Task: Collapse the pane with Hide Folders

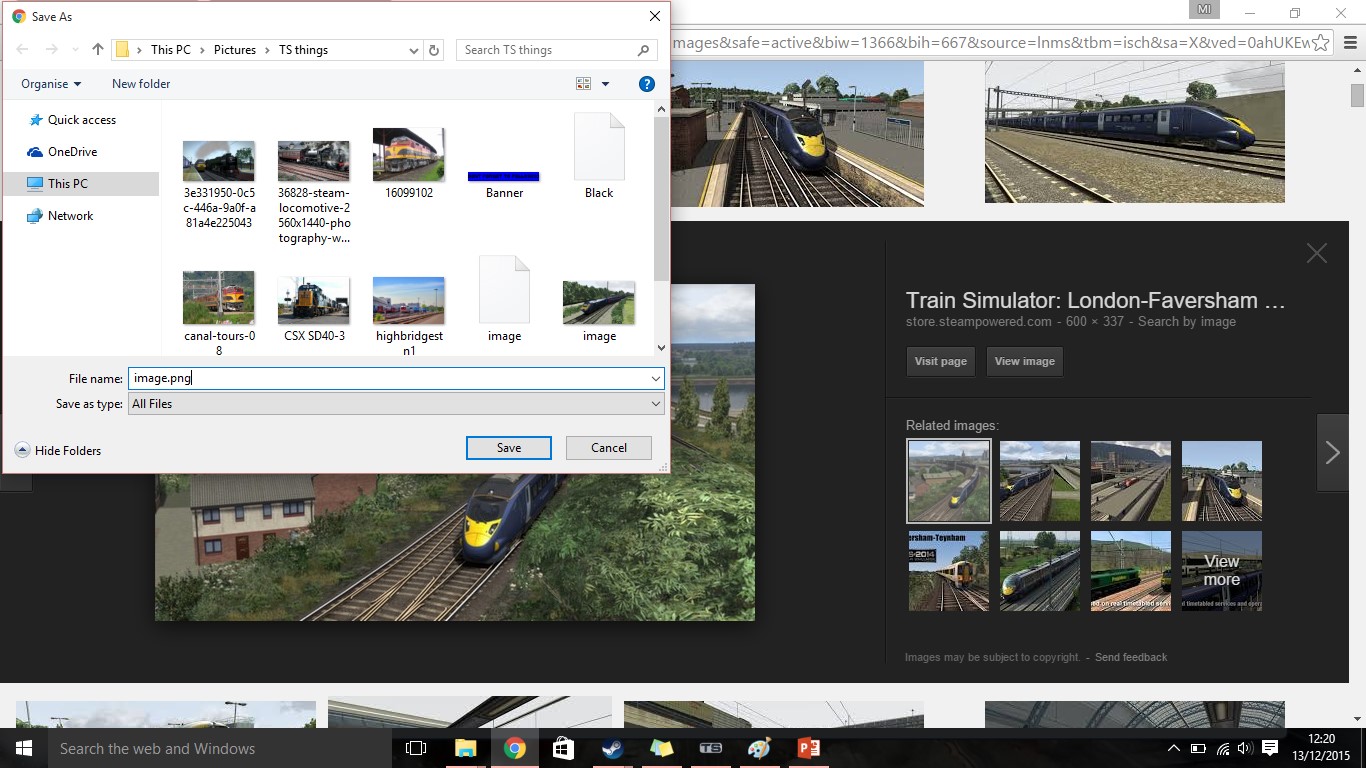Action: point(58,451)
